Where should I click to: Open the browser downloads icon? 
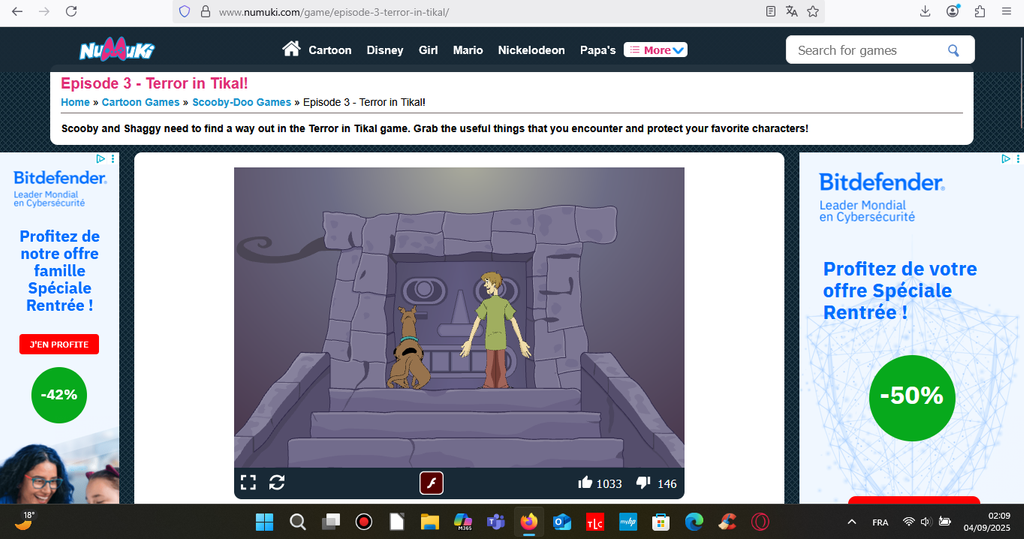pos(925,12)
